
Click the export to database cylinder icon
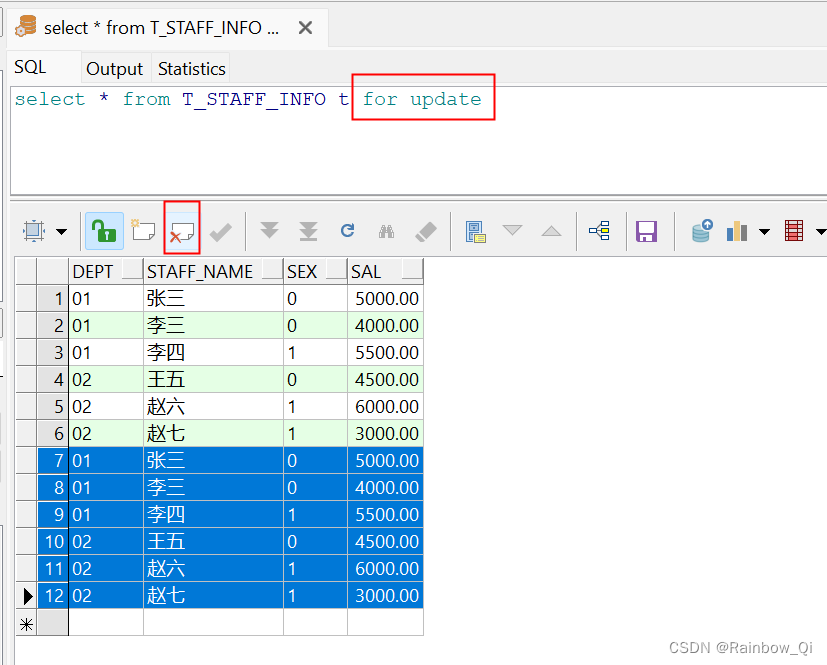click(x=702, y=230)
